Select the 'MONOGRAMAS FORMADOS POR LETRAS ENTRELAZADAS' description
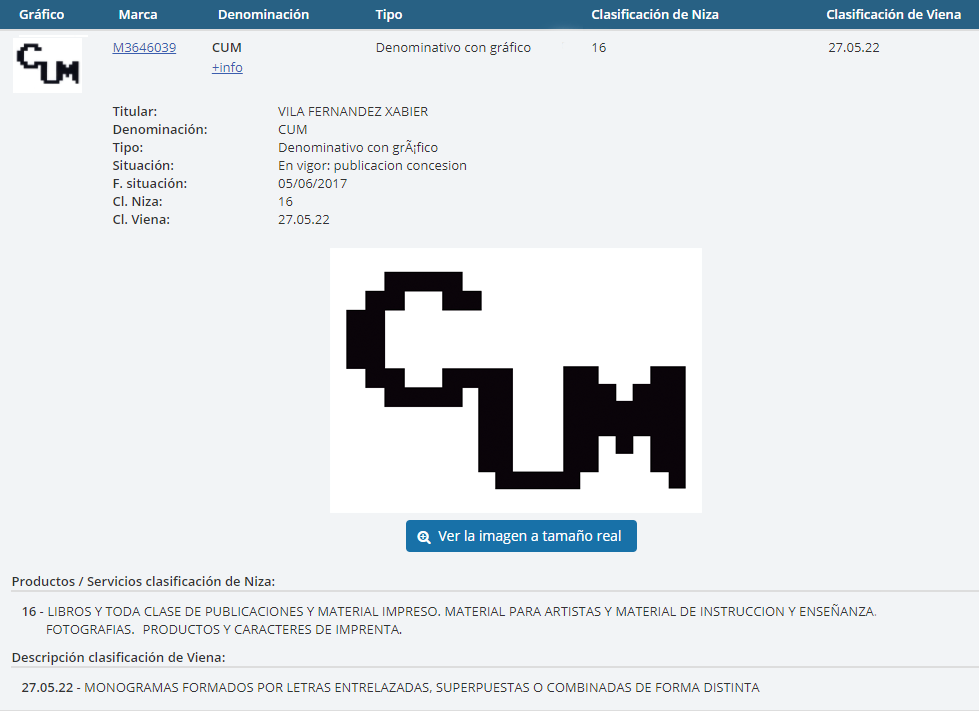Screen dimensions: 979x716 [x=422, y=688]
